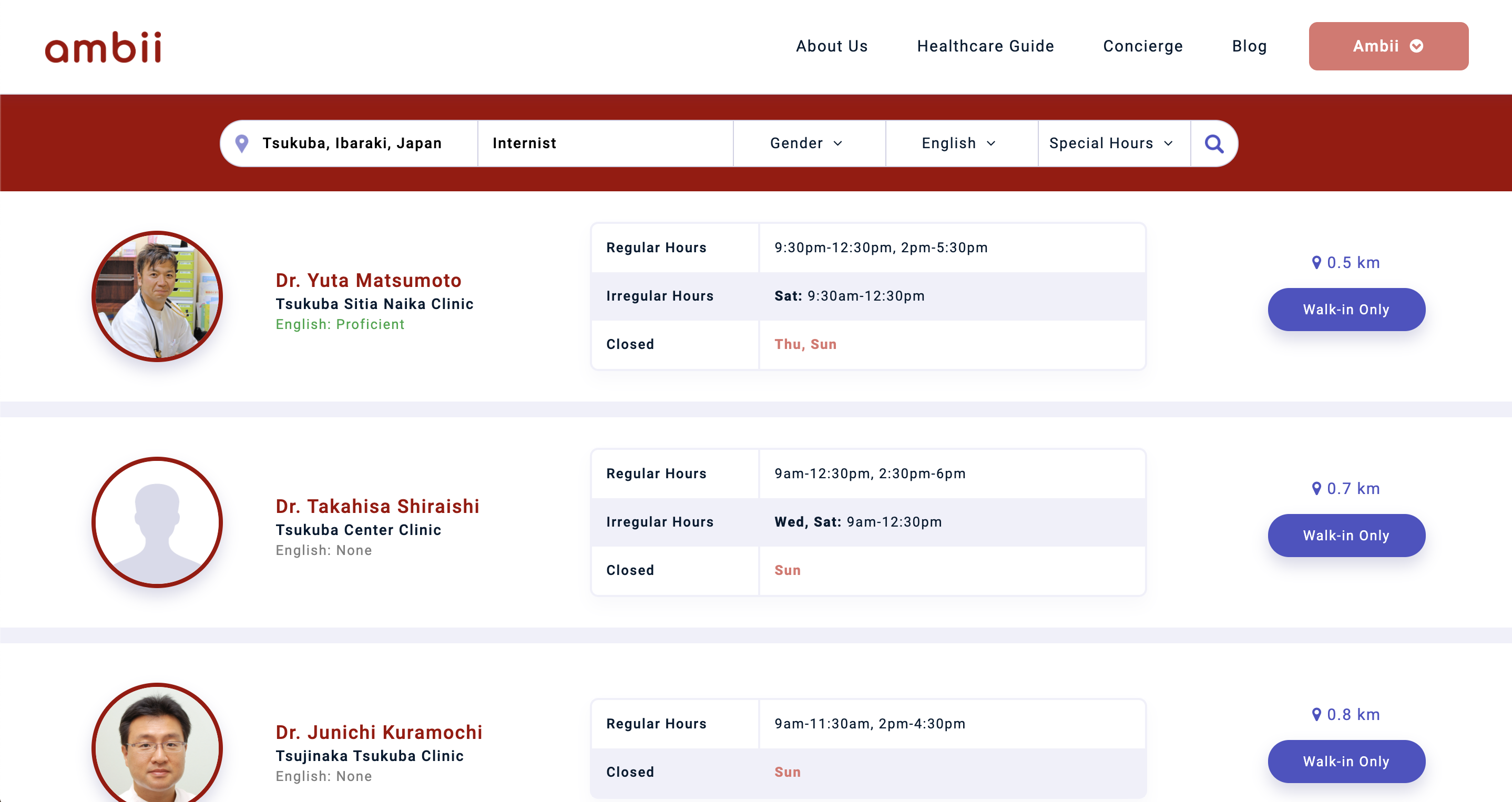The height and width of the screenshot is (802, 1512).
Task: Click the Blog navigation link
Action: [x=1249, y=46]
